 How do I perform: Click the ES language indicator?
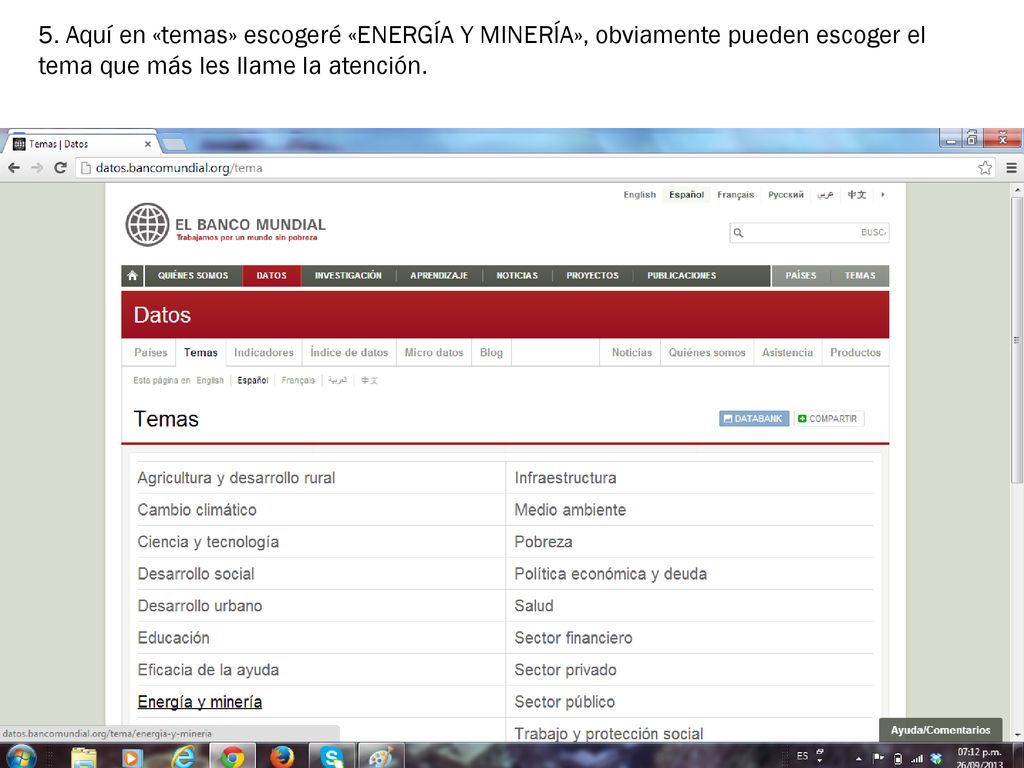point(803,756)
